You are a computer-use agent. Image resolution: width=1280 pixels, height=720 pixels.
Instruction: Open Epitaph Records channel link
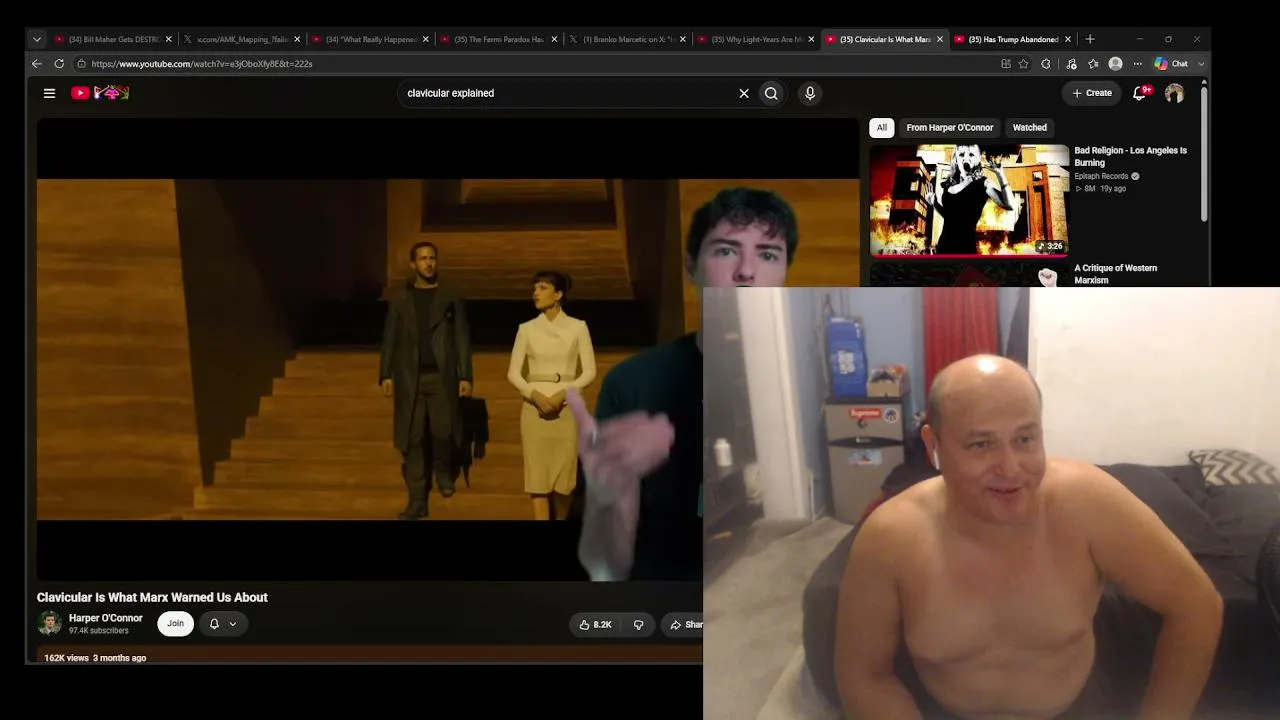pos(1101,176)
